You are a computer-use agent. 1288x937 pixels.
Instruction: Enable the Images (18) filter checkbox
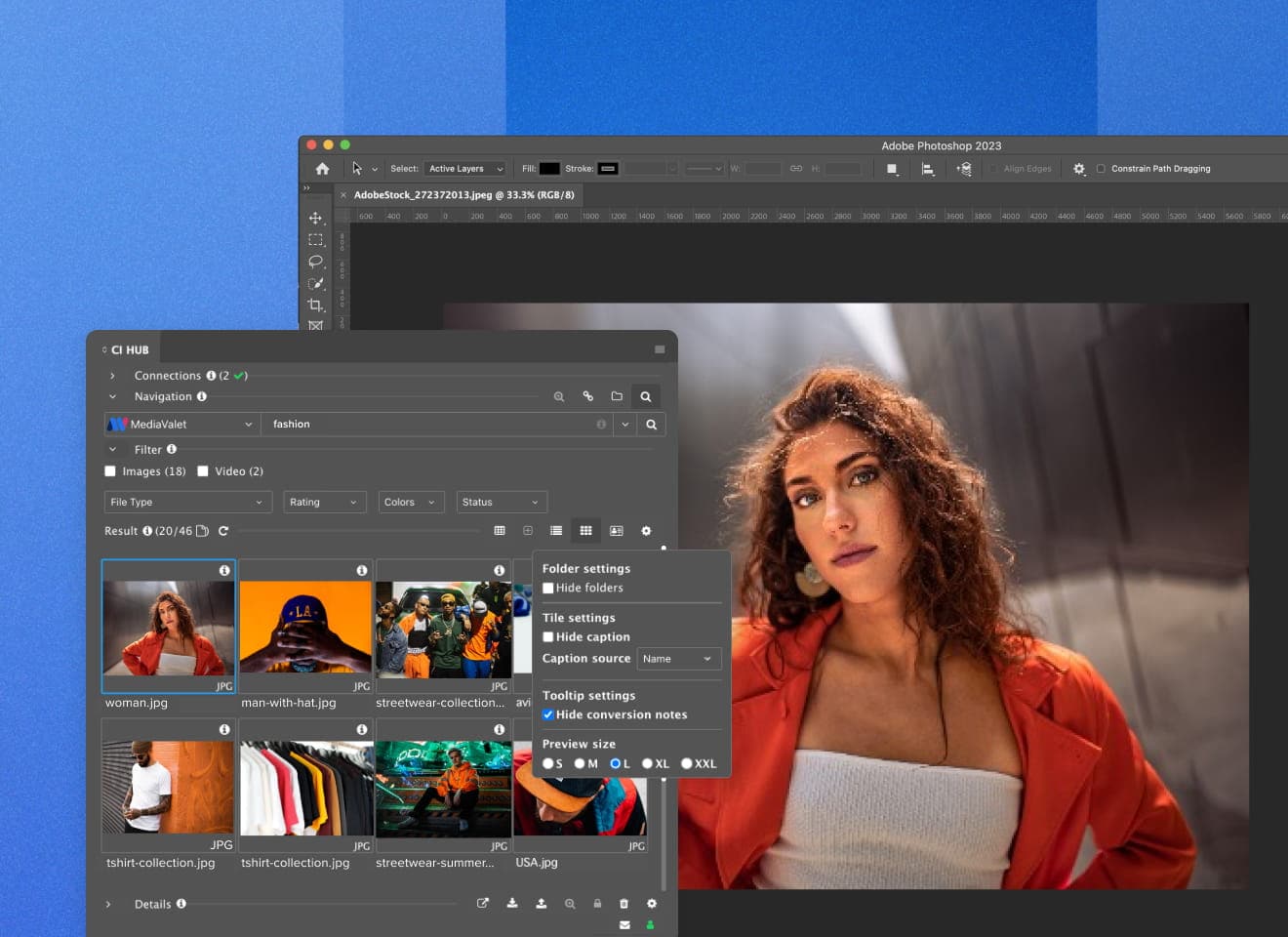[109, 471]
